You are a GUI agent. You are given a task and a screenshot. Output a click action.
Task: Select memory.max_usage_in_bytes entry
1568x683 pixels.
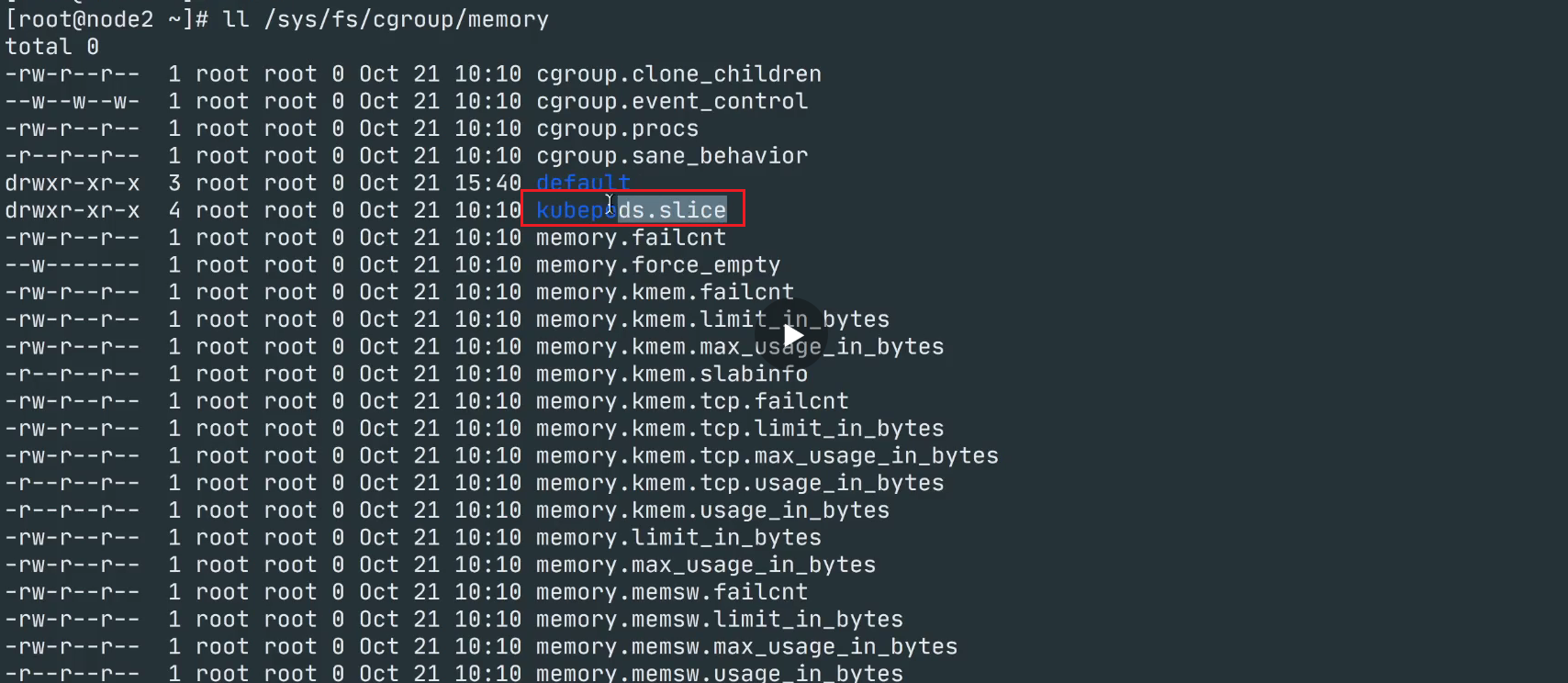[x=706, y=565]
